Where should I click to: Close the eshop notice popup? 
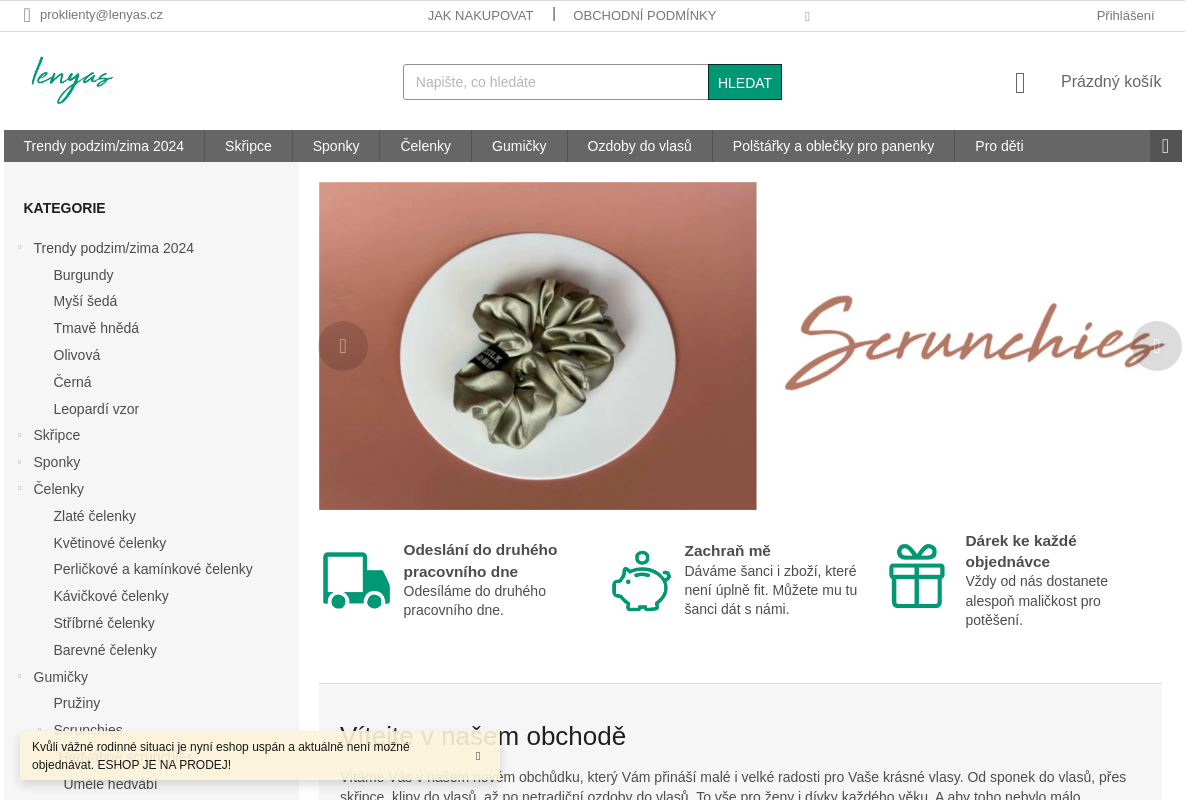[x=478, y=756]
